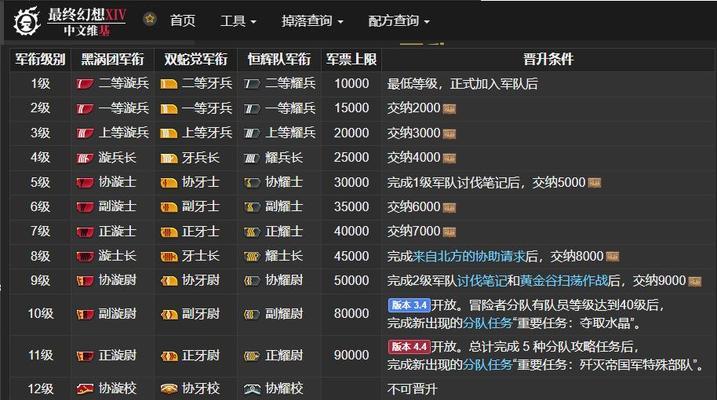Click the 军票上限 column header
The width and height of the screenshot is (717, 400).
click(x=351, y=59)
